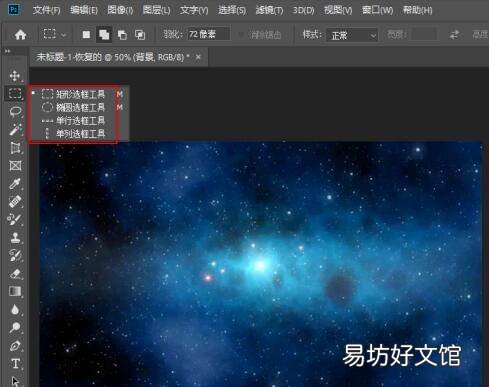Open the 滤镜(T) menu
Image resolution: width=489 pixels, height=387 pixels.
tap(269, 10)
